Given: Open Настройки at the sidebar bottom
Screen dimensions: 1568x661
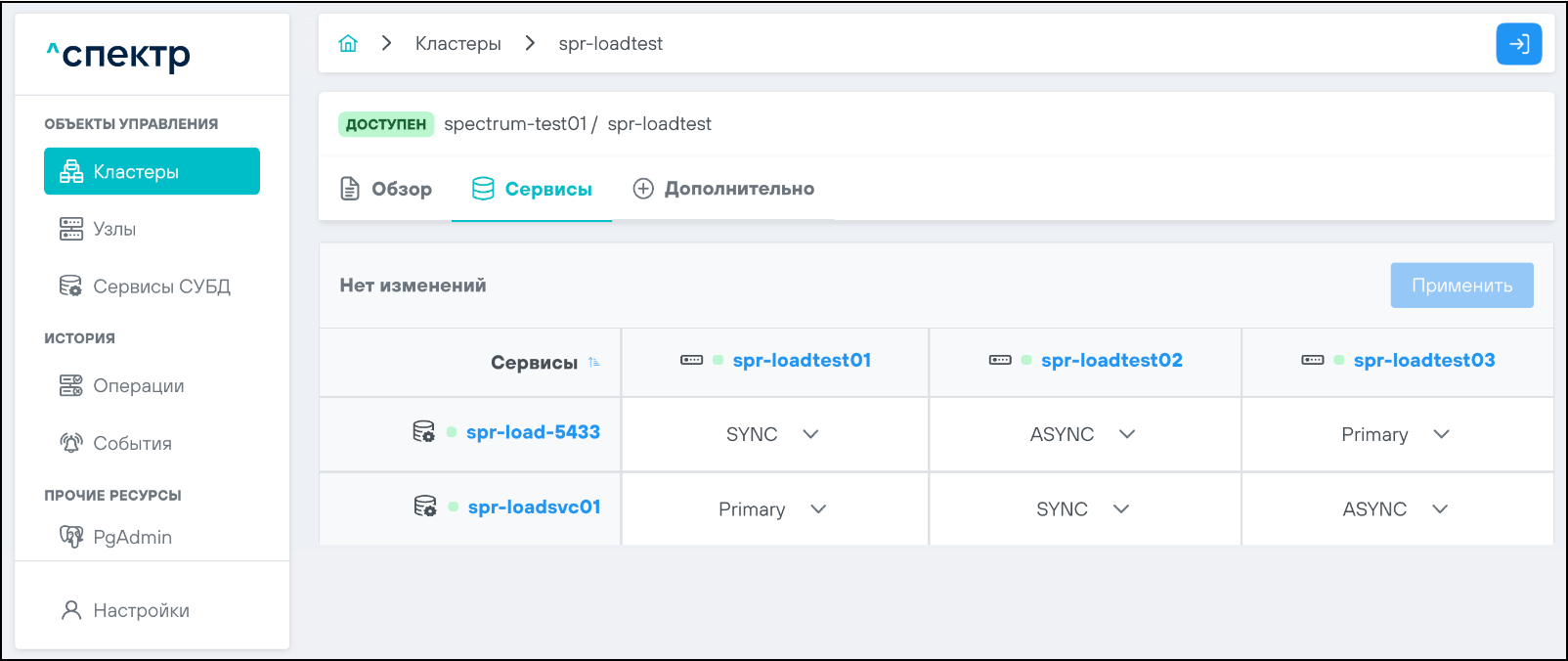Looking at the screenshot, I should click(141, 610).
